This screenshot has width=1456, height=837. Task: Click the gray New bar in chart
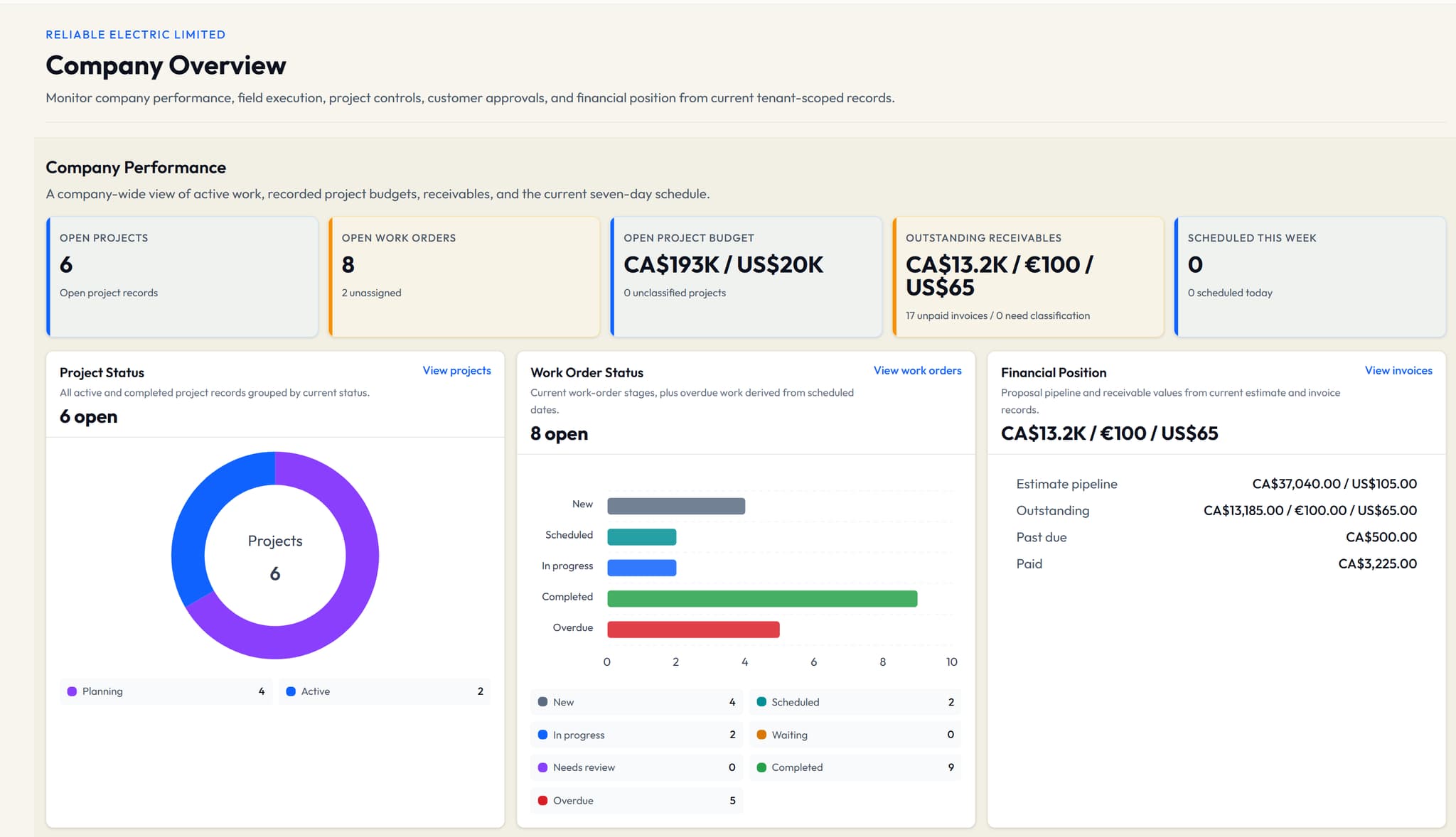pos(676,506)
